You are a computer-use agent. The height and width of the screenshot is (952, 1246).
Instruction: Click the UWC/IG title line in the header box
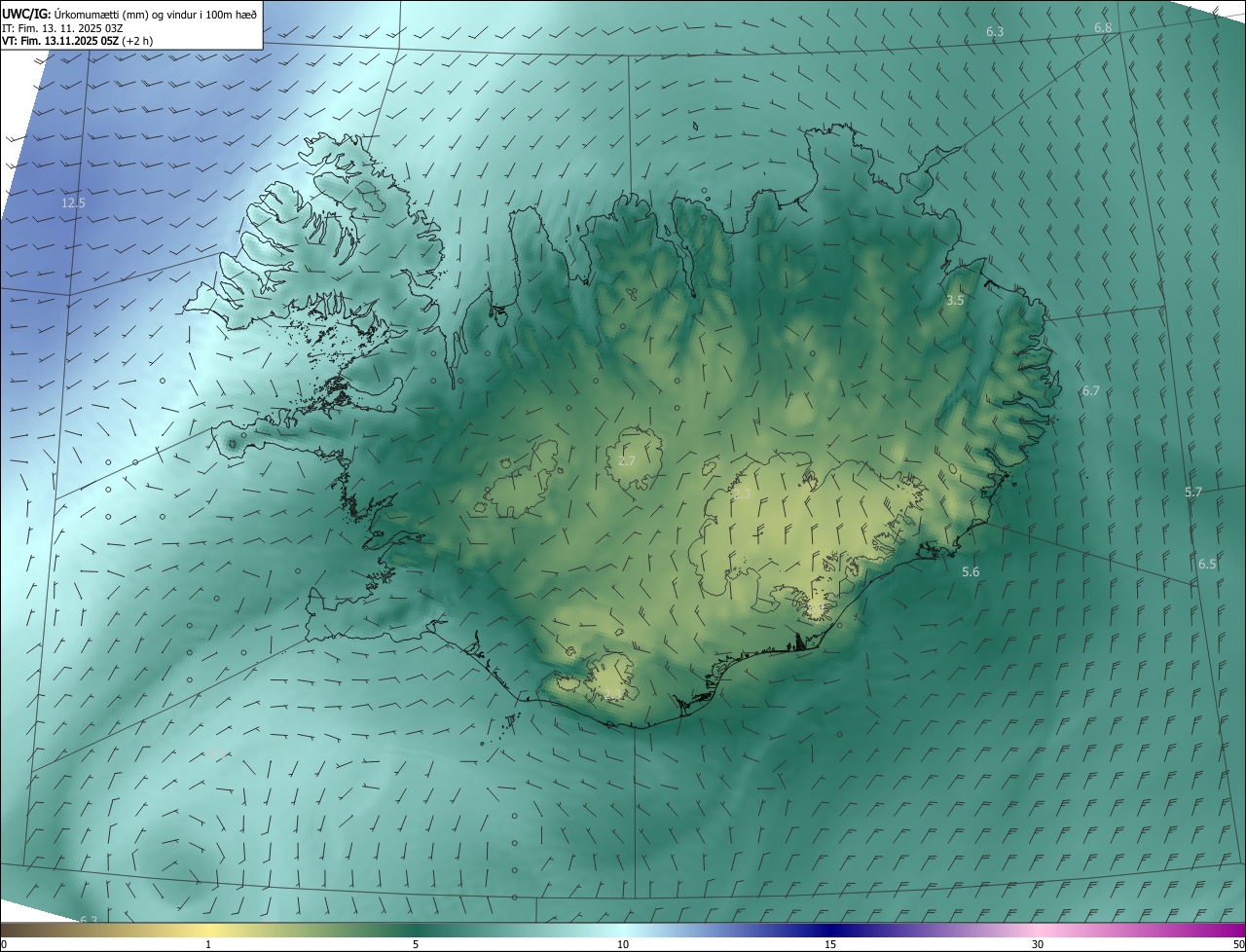click(129, 13)
